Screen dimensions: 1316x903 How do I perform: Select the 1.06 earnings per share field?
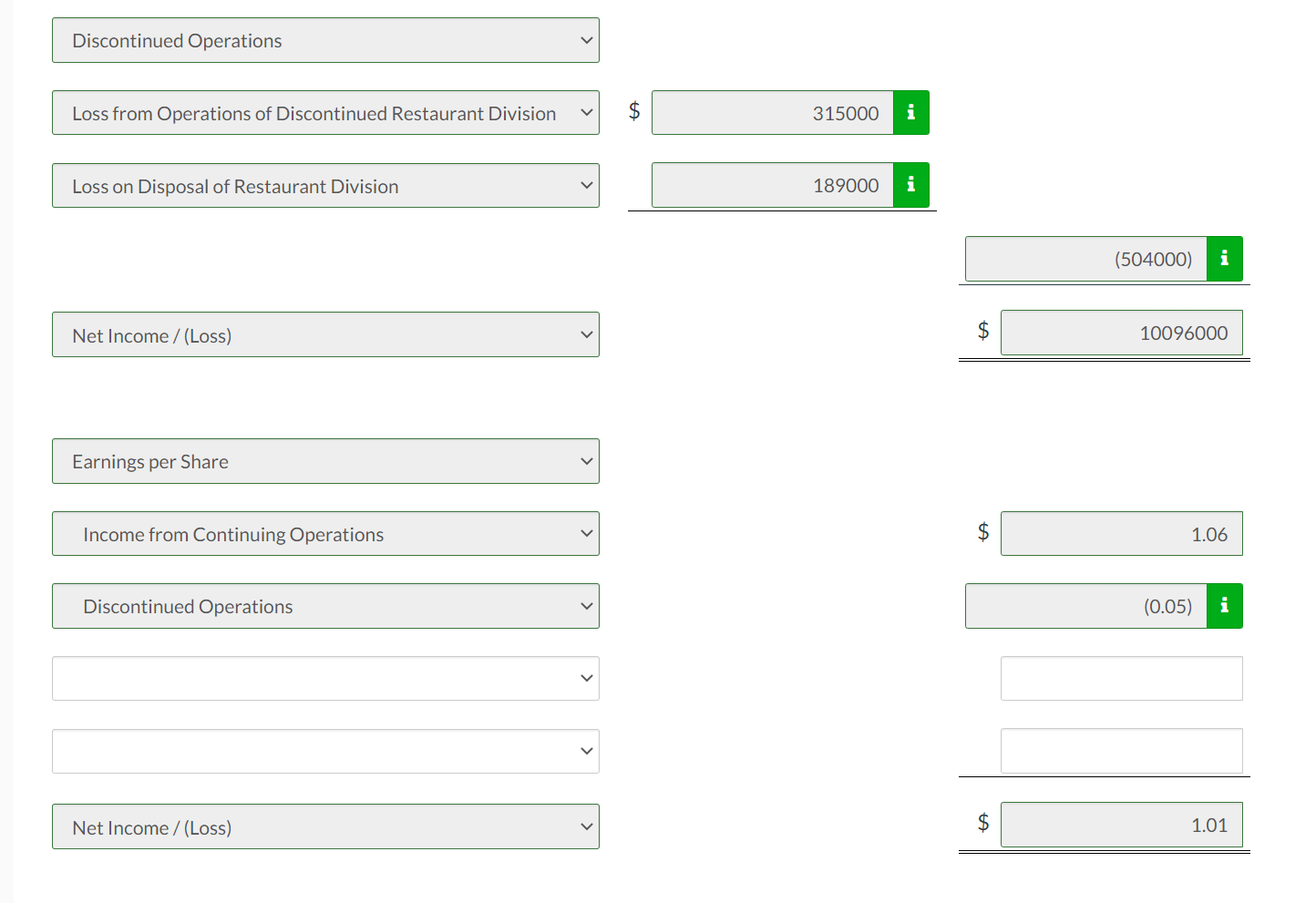click(1121, 534)
